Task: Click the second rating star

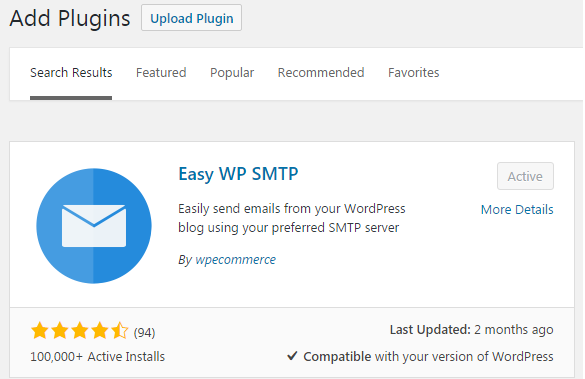Action: (60, 331)
